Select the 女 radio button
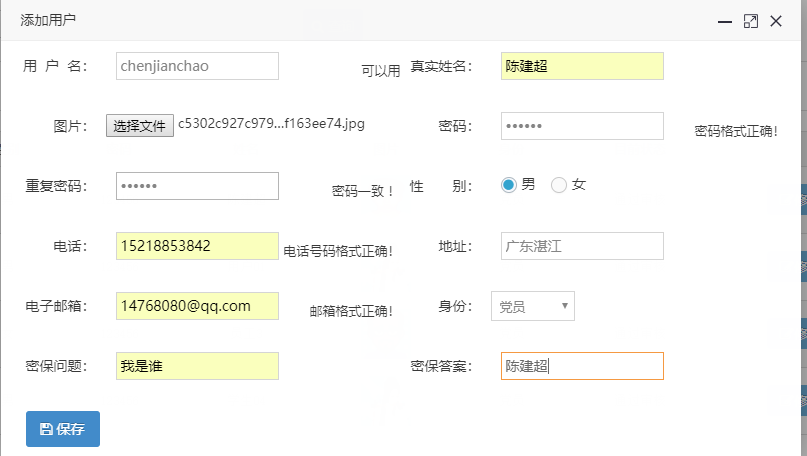 pyautogui.click(x=559, y=185)
